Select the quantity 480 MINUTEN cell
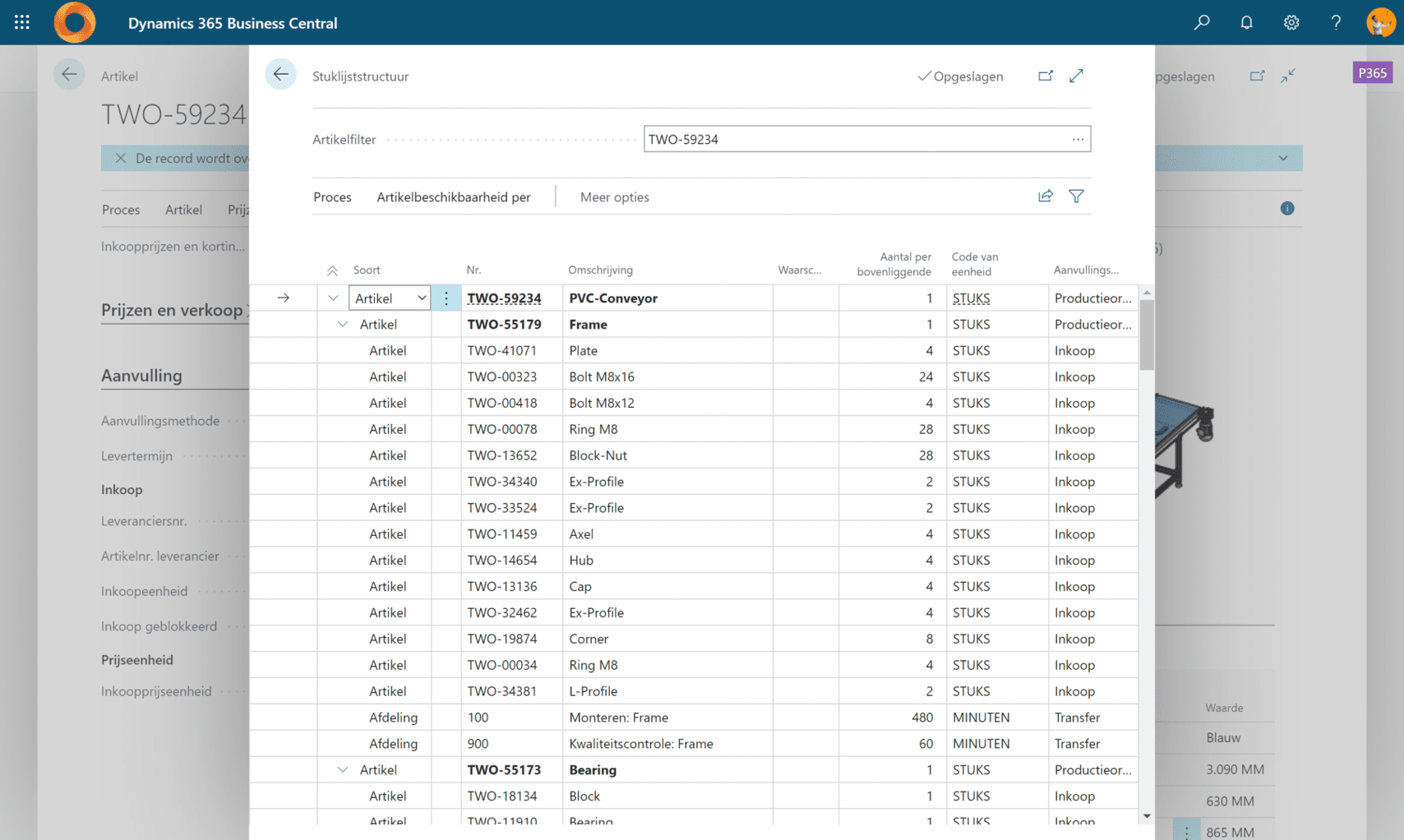 [x=893, y=718]
